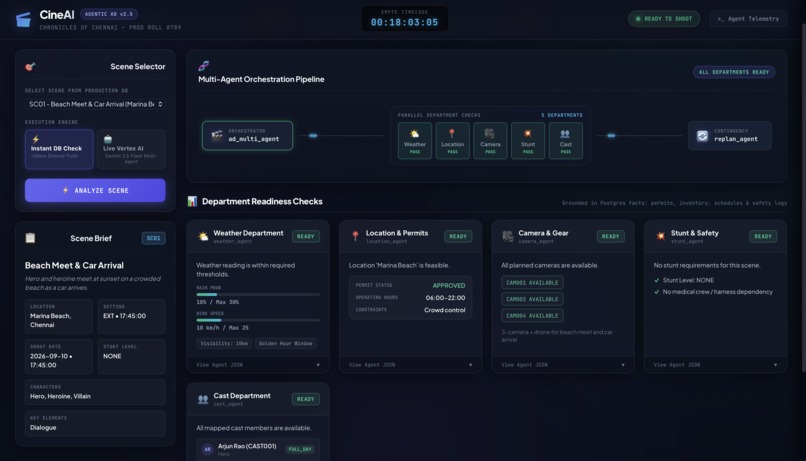The height and width of the screenshot is (461, 806).
Task: Click the Beach Meet & Car Arrival title
Action: tap(74, 265)
